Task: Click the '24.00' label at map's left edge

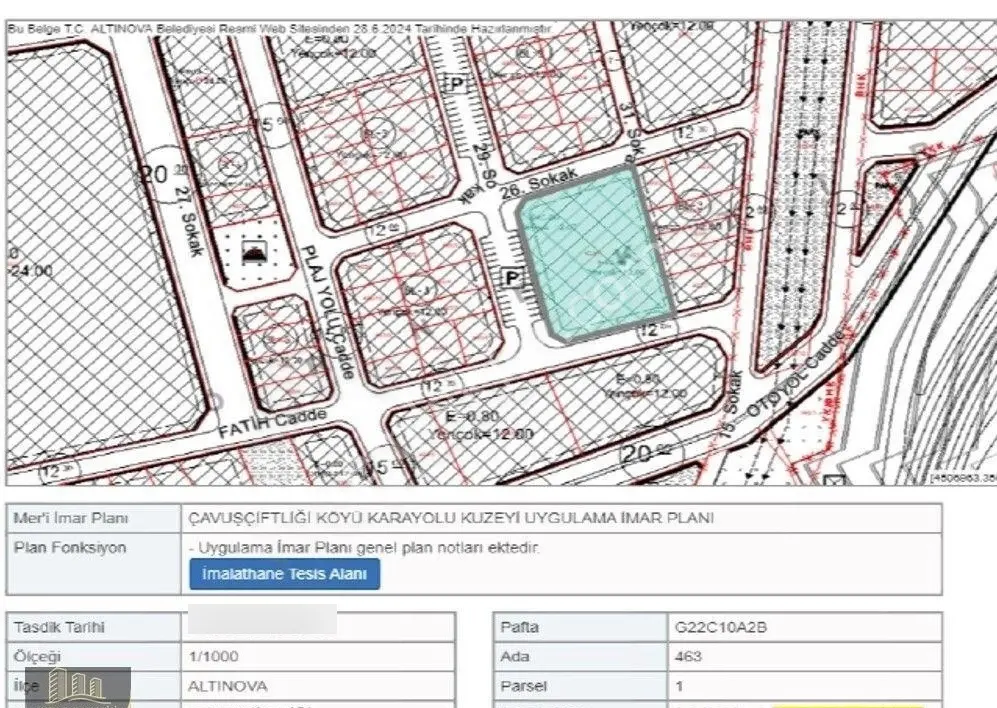Action: (31, 270)
